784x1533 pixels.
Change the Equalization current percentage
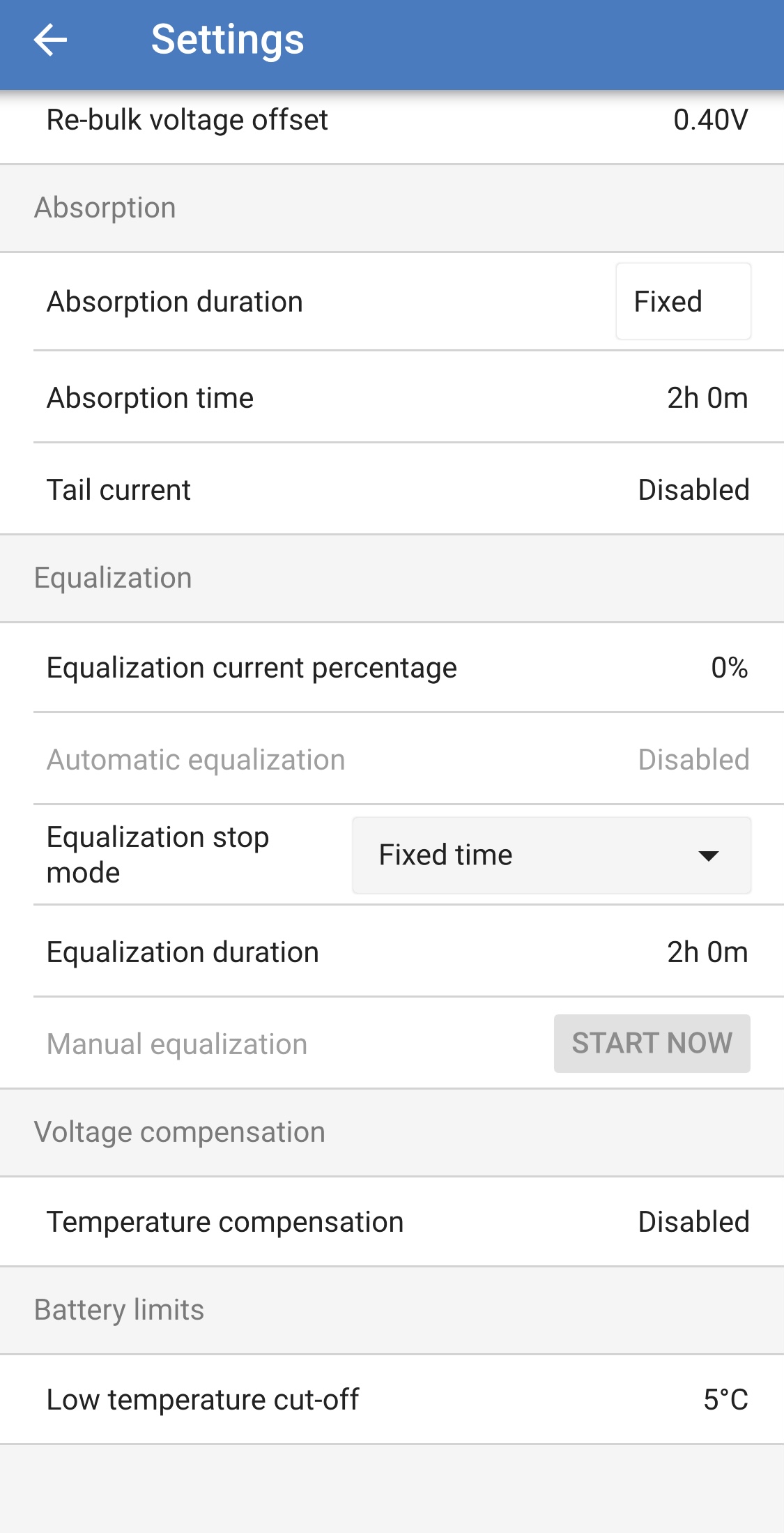tap(729, 668)
